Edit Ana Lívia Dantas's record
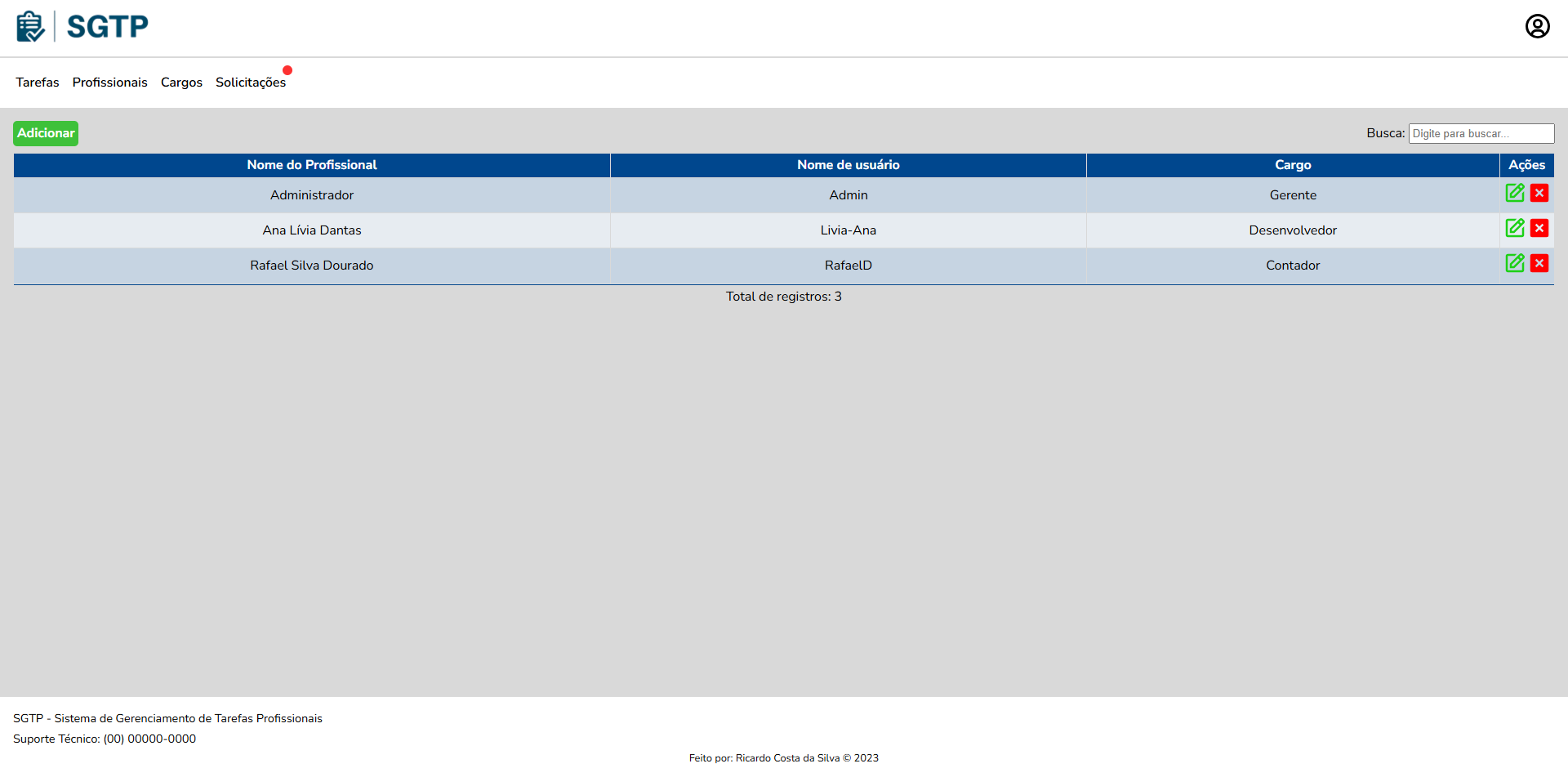 click(1515, 228)
